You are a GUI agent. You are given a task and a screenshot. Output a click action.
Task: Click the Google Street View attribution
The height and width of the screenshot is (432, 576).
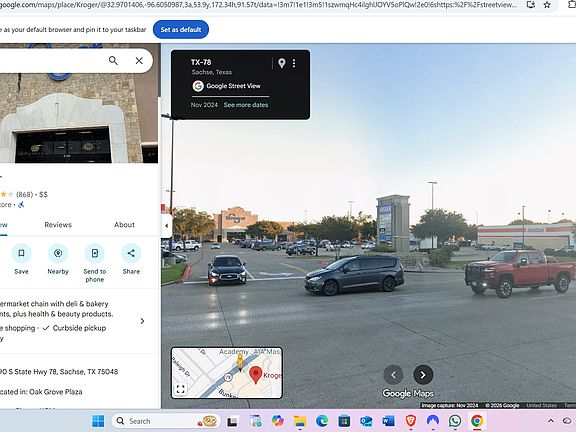226,86
